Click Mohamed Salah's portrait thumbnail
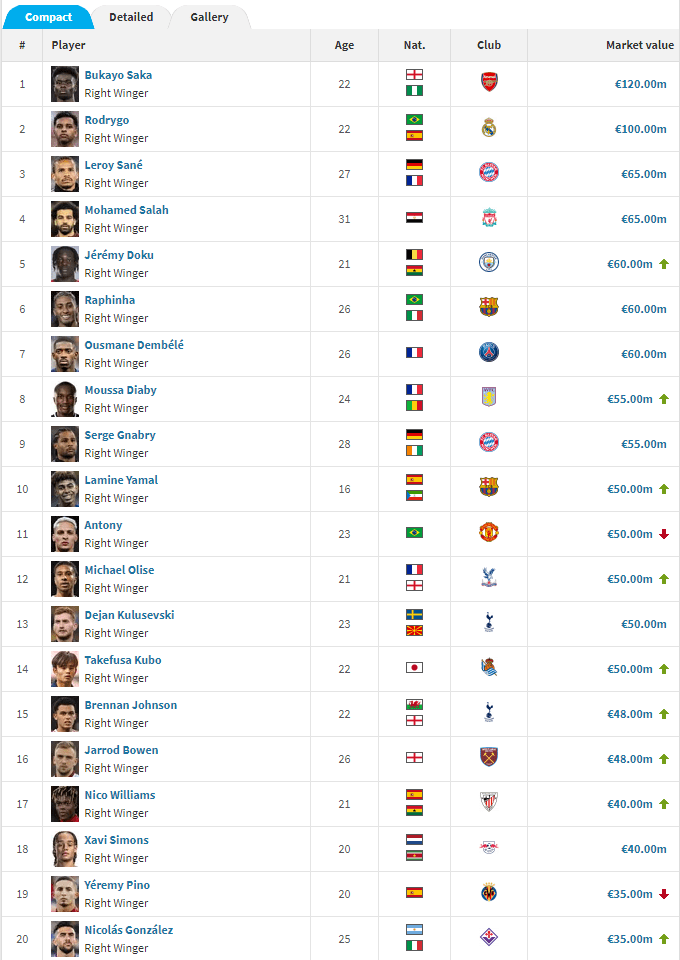Image resolution: width=680 pixels, height=960 pixels. coord(65,218)
